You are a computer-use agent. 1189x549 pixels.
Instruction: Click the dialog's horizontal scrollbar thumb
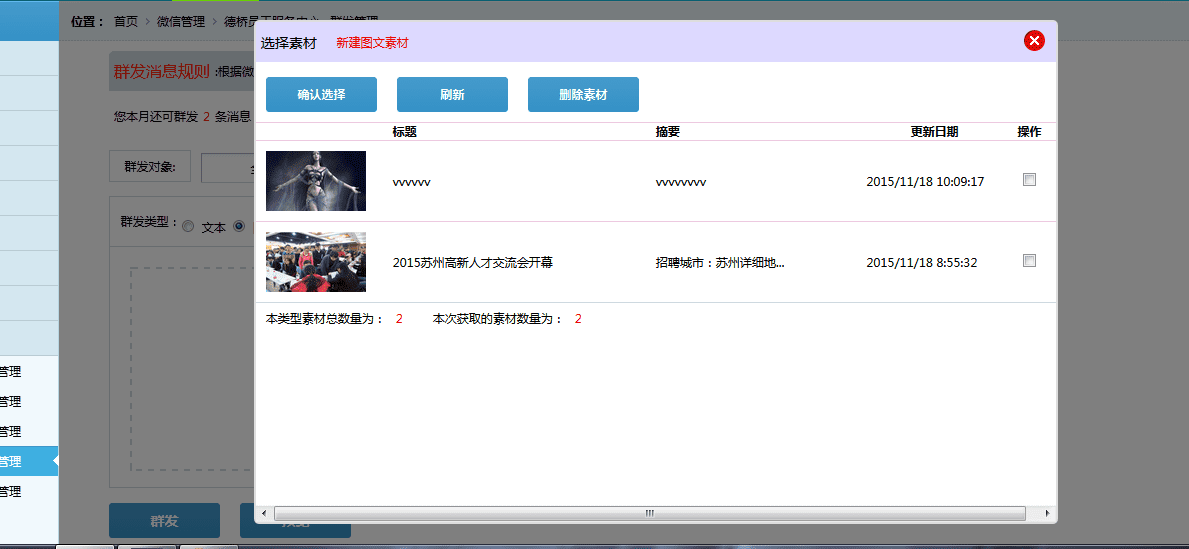[x=650, y=513]
